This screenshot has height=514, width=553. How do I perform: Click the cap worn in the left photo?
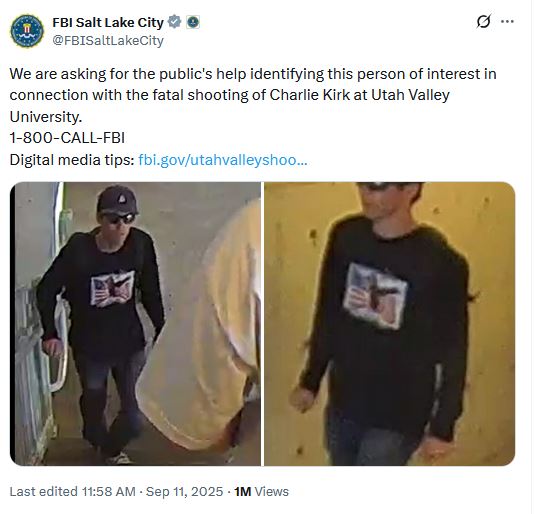(117, 200)
